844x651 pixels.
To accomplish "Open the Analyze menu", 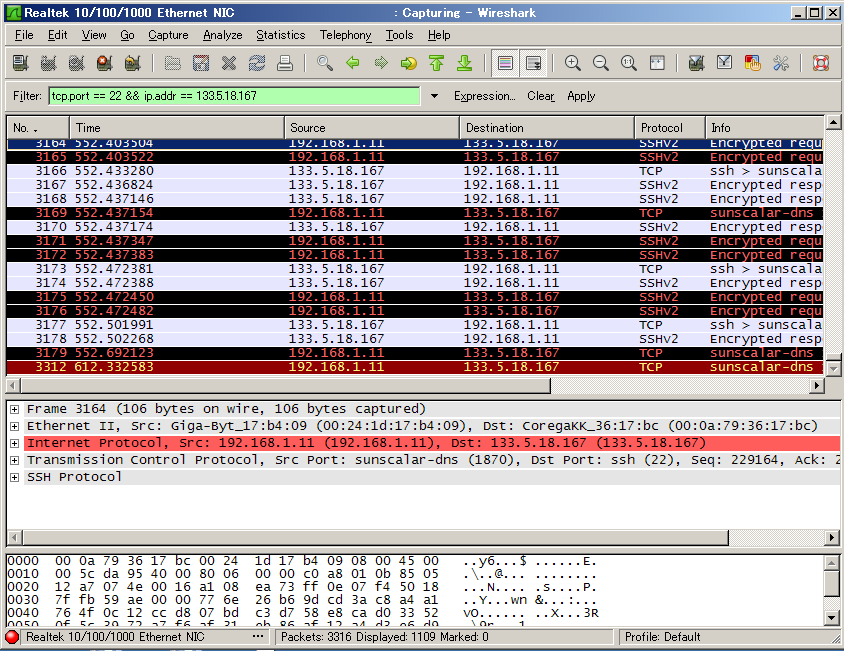I will [x=223, y=35].
